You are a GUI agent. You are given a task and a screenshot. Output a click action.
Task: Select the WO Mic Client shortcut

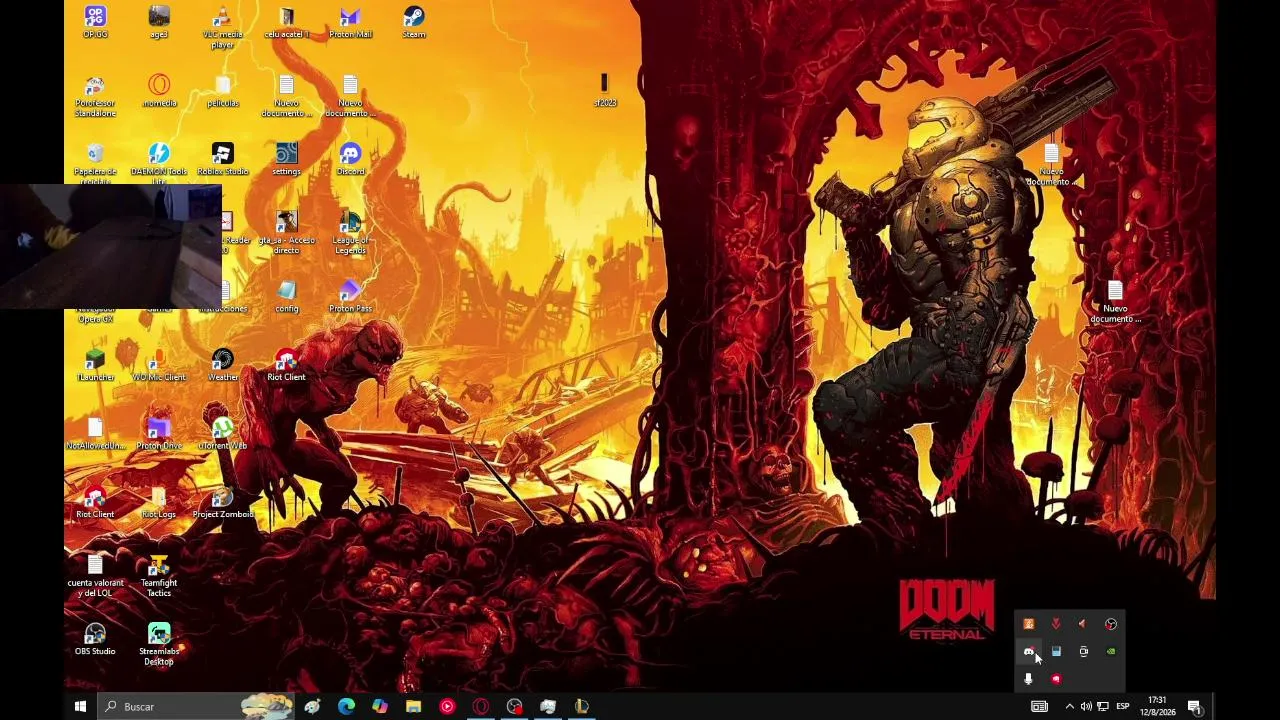pyautogui.click(x=159, y=365)
